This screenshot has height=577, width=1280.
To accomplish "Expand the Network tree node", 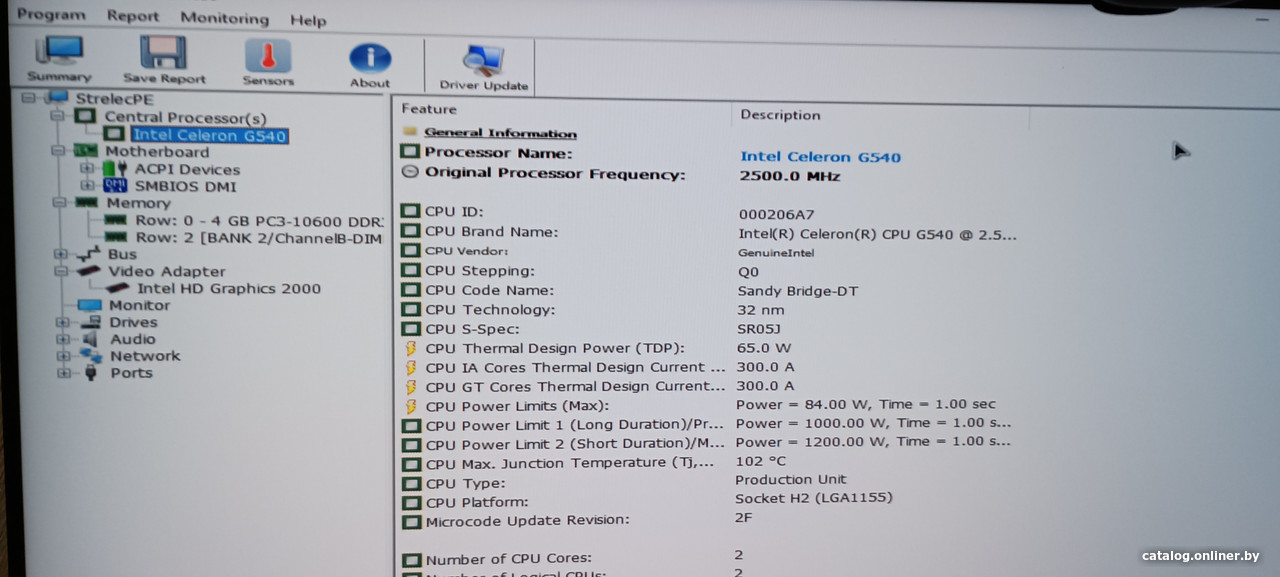I will click(x=63, y=357).
